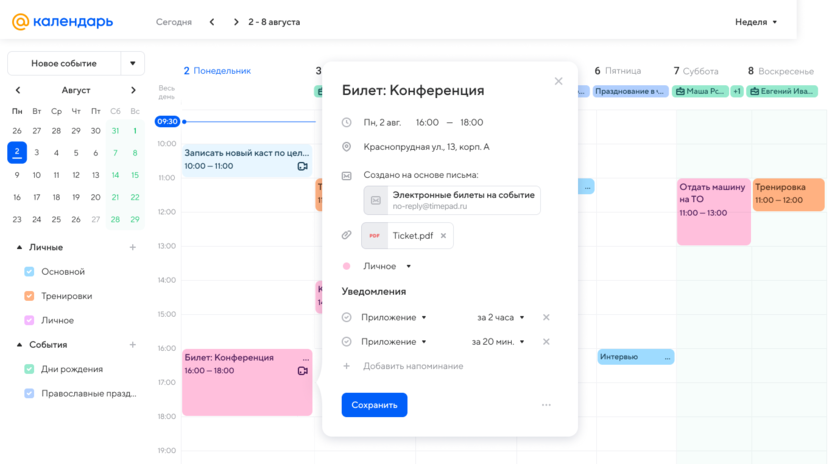Save event with Сохранить button
The width and height of the screenshot is (832, 464).
pos(374,405)
